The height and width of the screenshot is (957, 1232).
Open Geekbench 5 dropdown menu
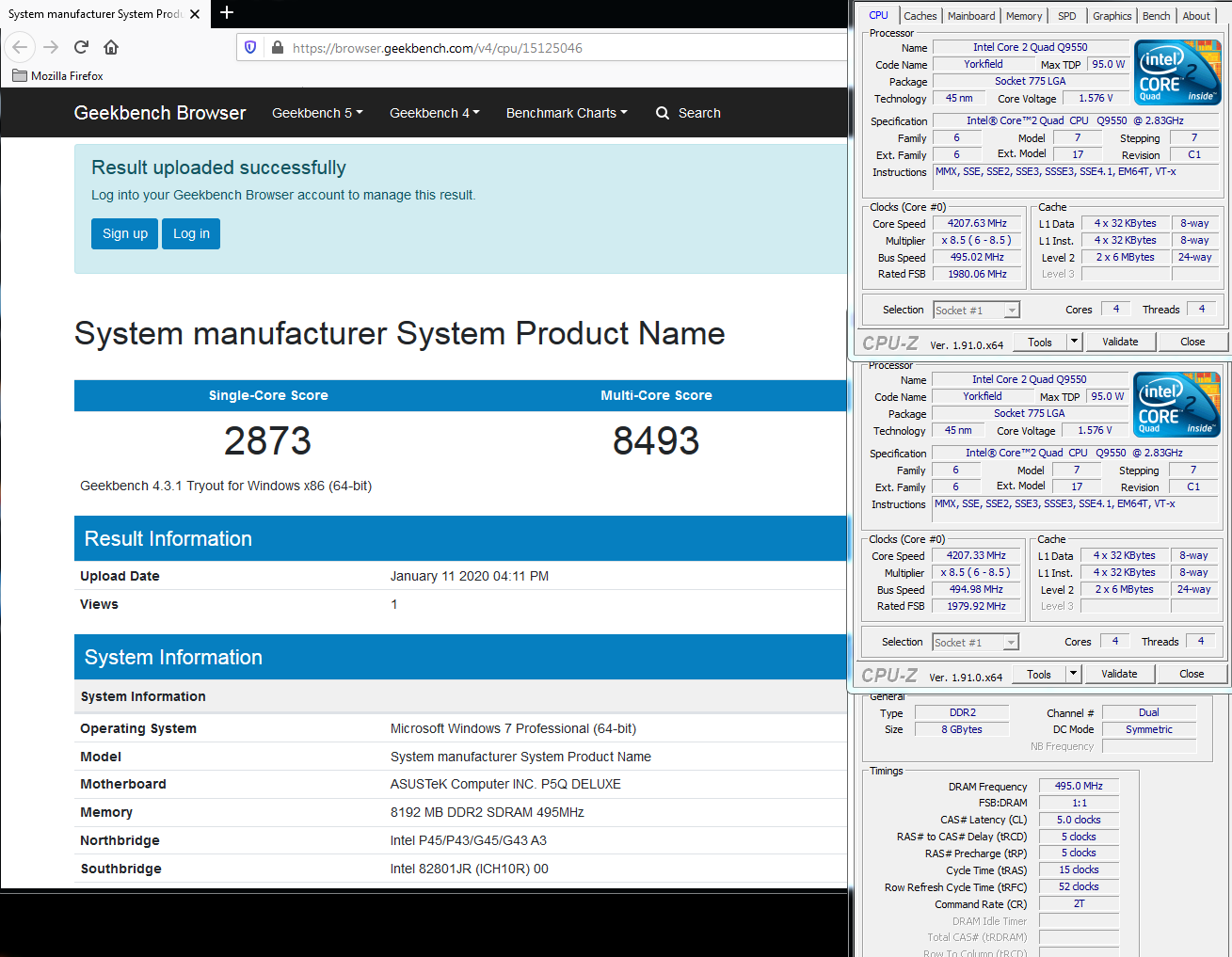pos(317,113)
